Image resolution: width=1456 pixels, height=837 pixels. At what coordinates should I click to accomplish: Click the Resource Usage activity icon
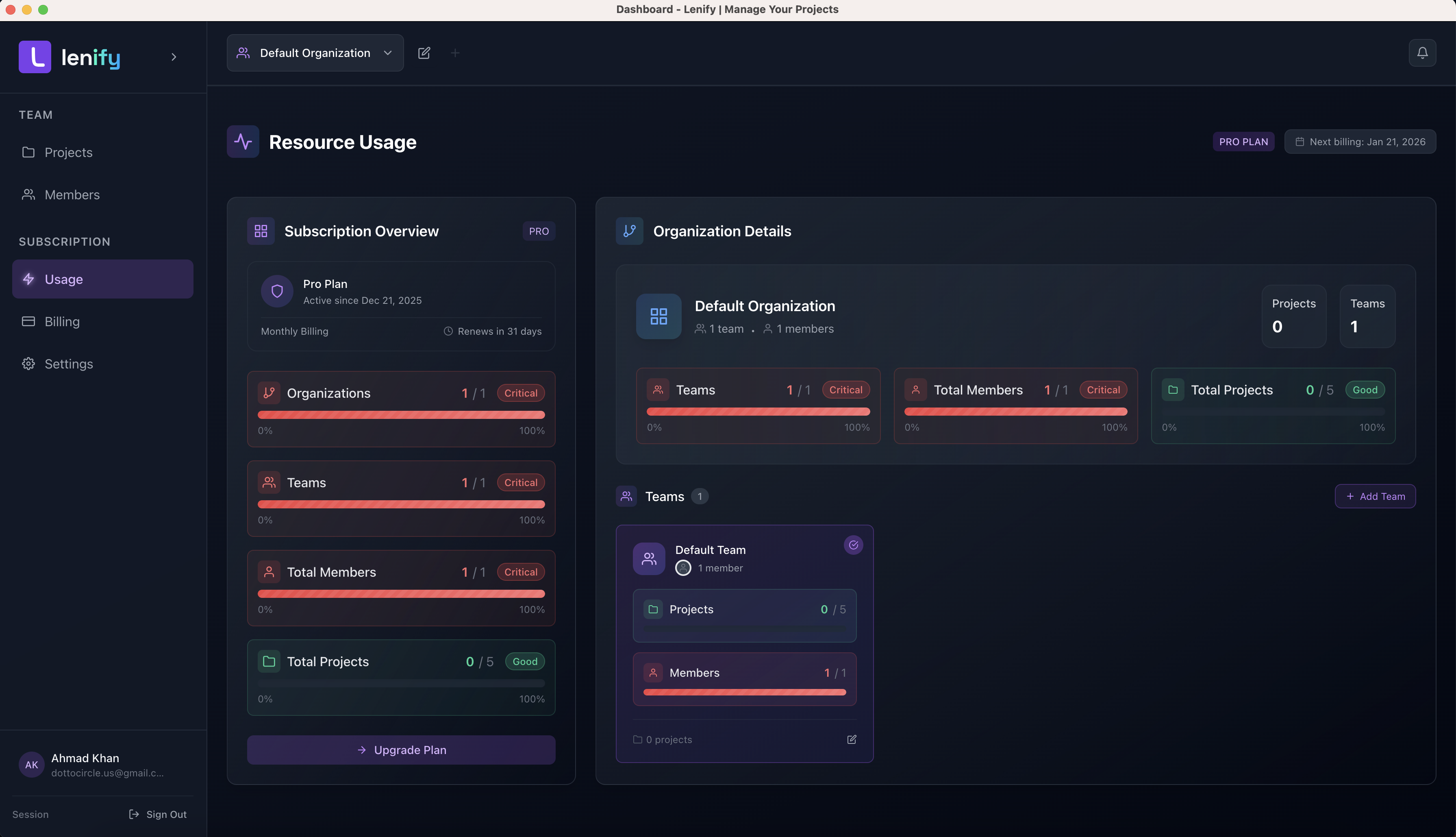point(242,142)
